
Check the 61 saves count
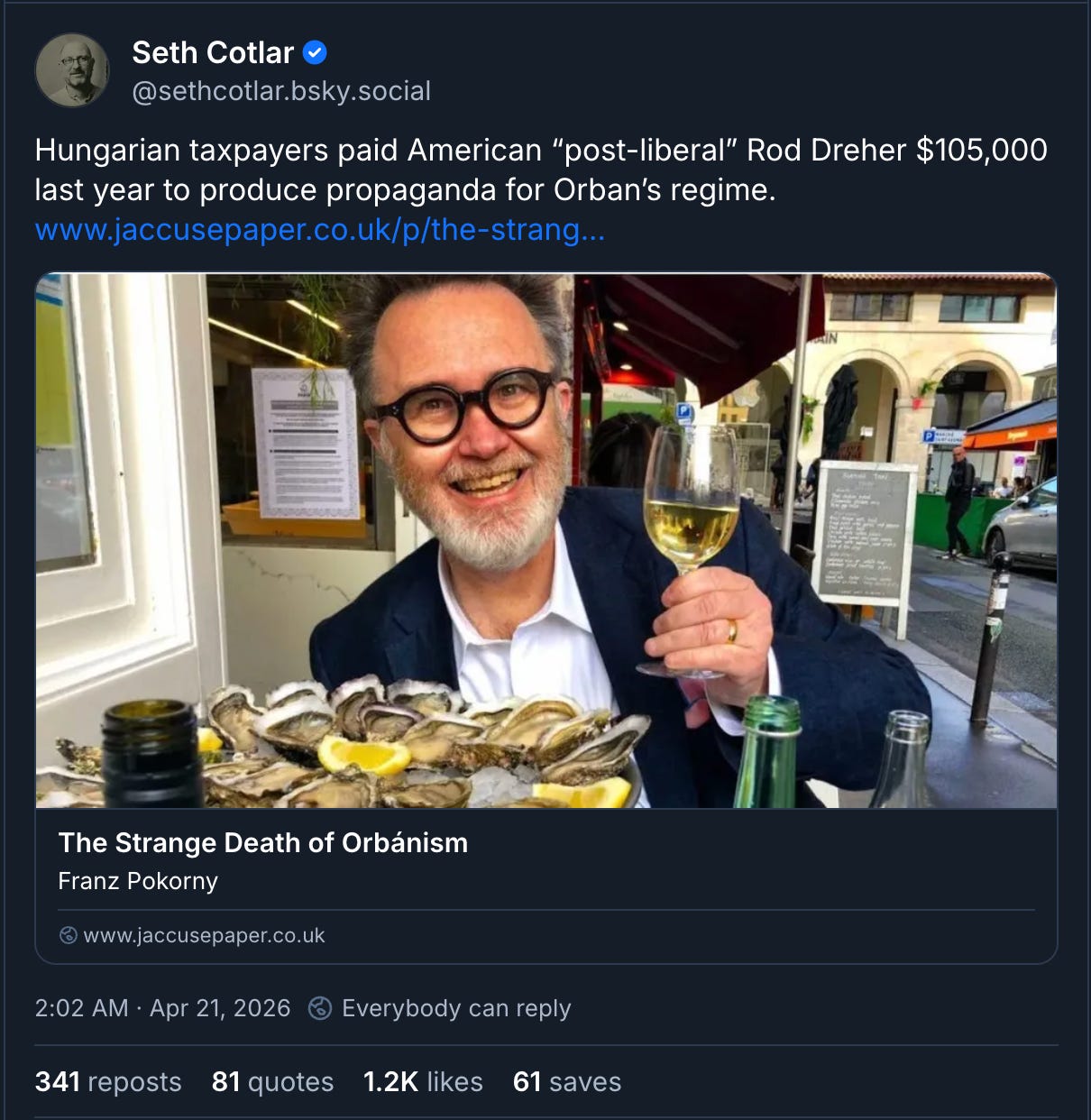[566, 1081]
